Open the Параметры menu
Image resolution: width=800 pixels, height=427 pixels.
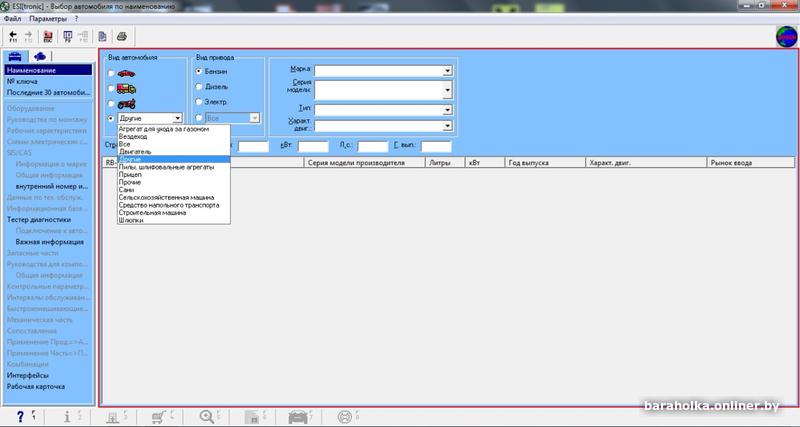(48, 19)
